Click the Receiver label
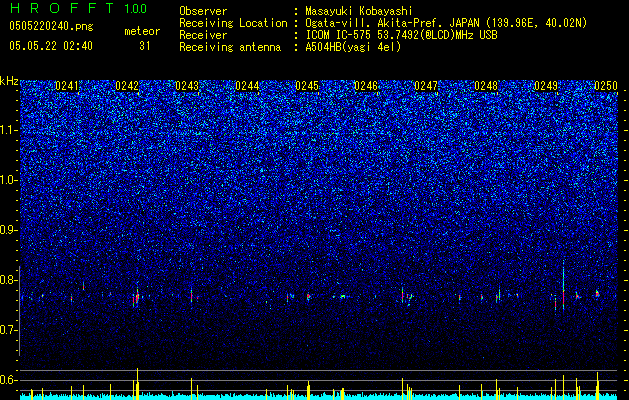The image size is (629, 400). coord(203,35)
